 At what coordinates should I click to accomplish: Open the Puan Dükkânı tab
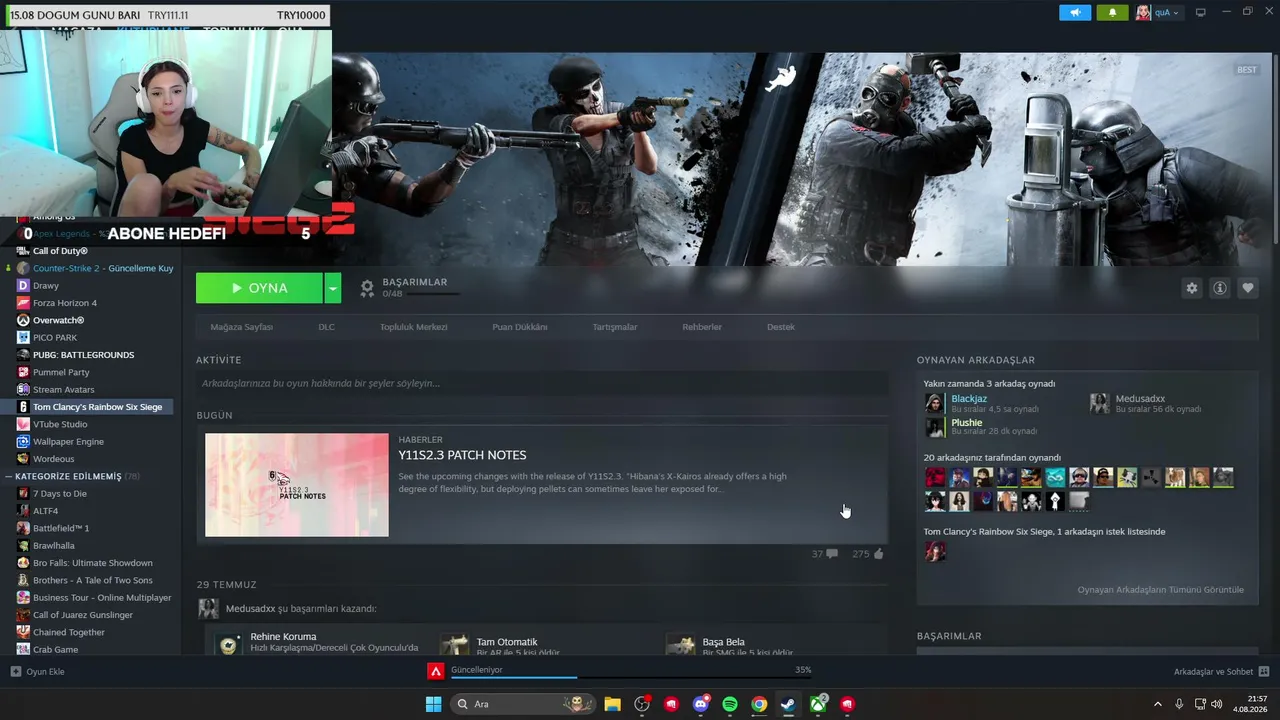coord(520,327)
